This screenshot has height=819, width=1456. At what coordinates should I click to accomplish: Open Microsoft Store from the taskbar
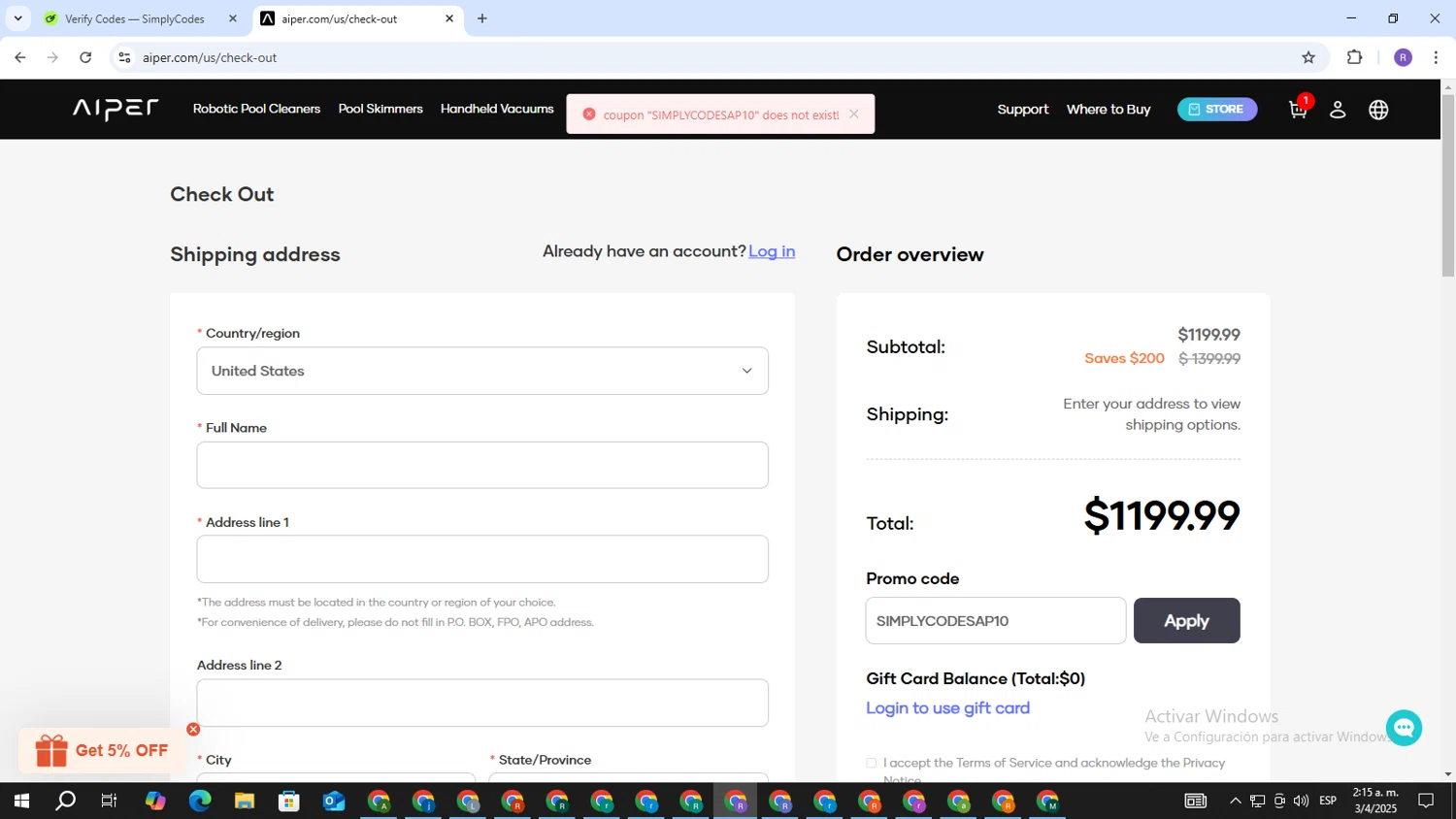[x=289, y=801]
